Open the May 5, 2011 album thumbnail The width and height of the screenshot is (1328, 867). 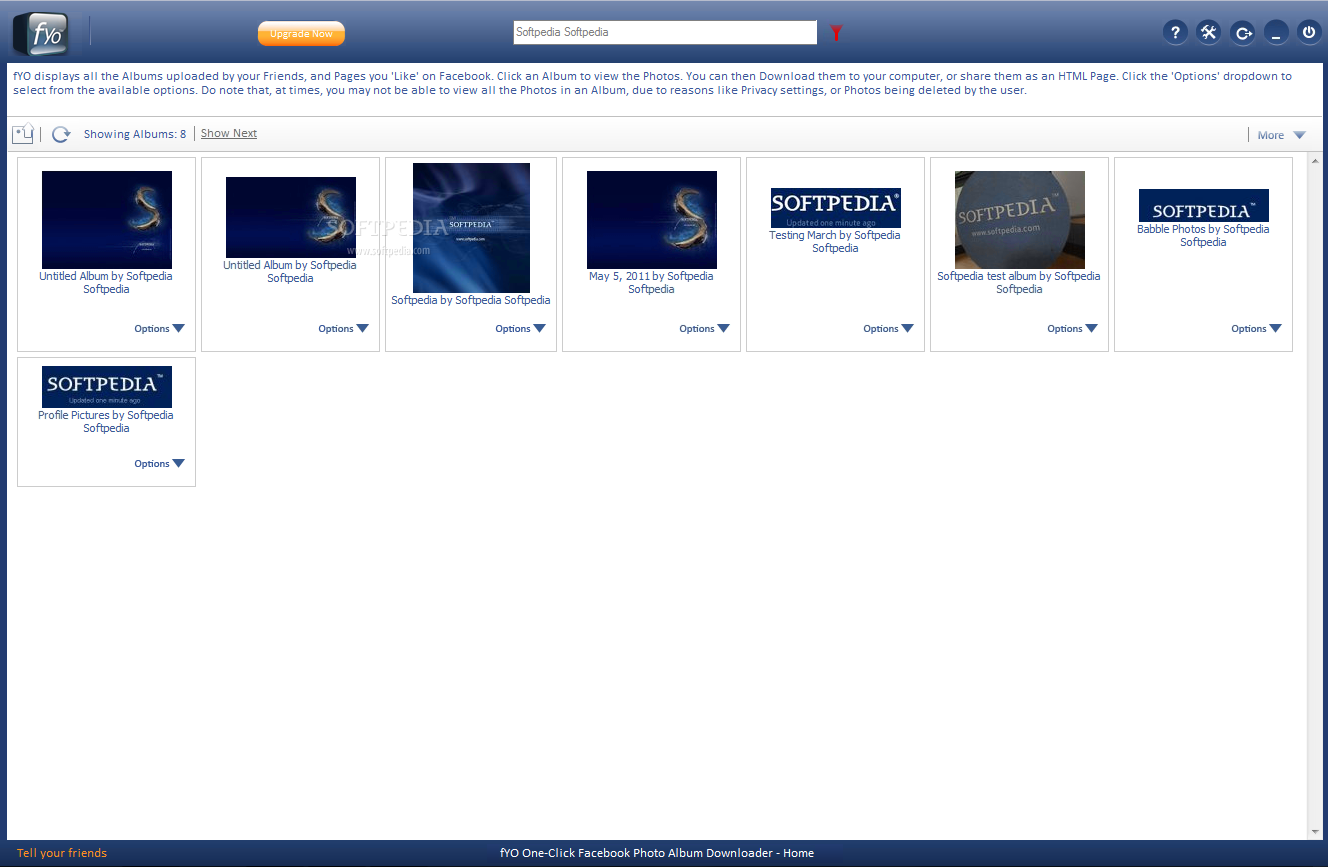tap(652, 220)
